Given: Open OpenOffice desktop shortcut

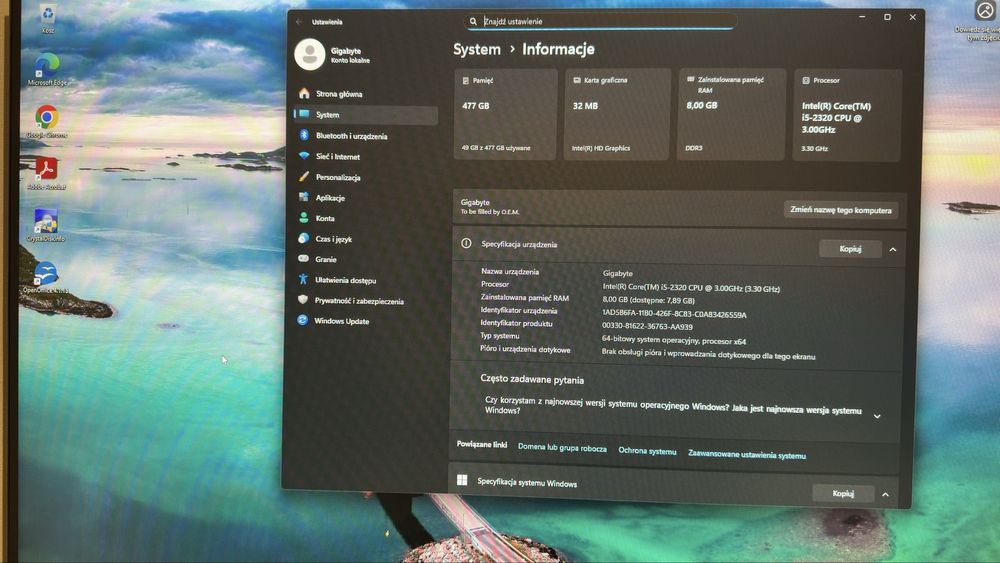Looking at the screenshot, I should 45,277.
